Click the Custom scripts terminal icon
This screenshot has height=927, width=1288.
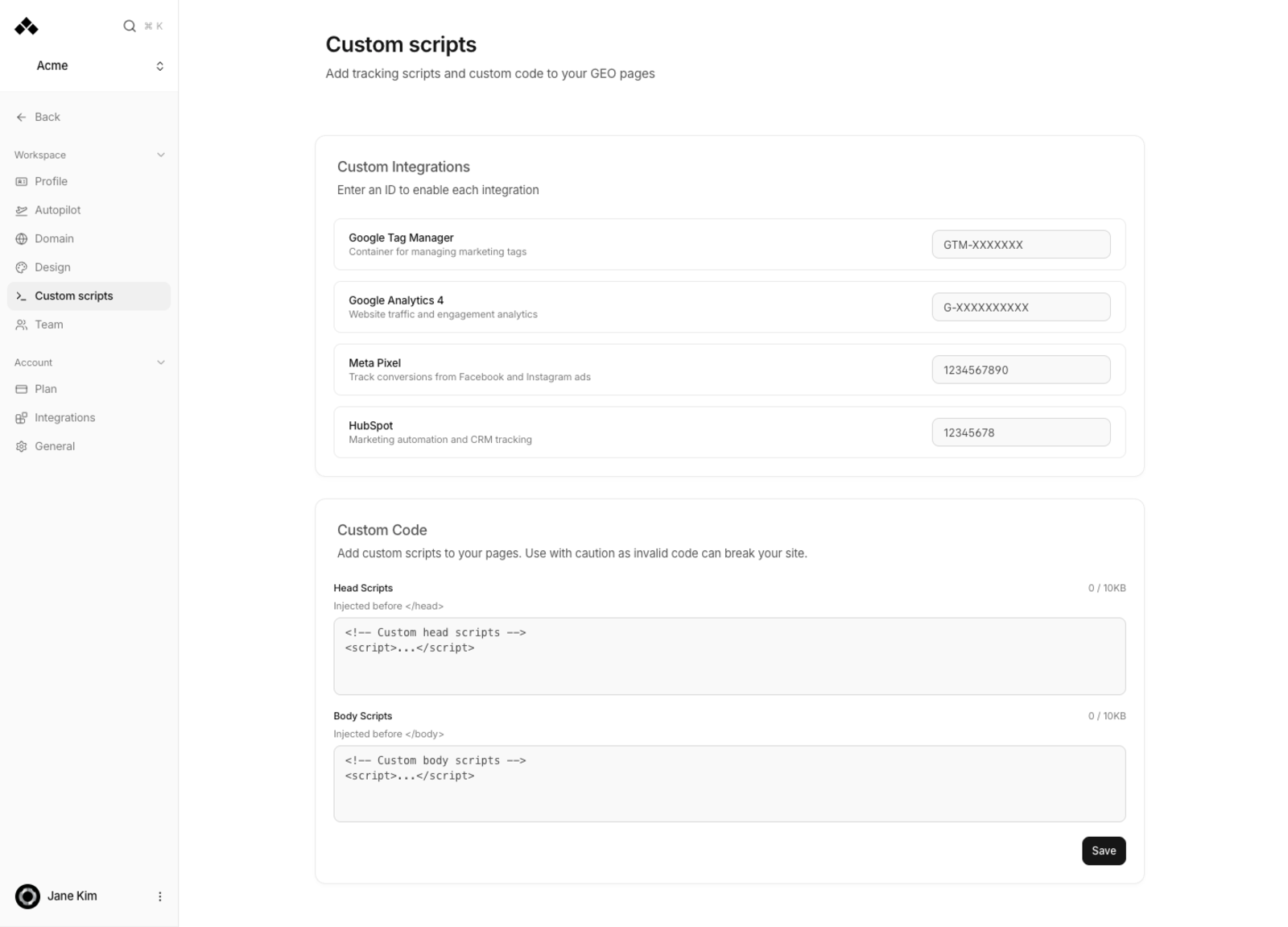click(x=22, y=296)
